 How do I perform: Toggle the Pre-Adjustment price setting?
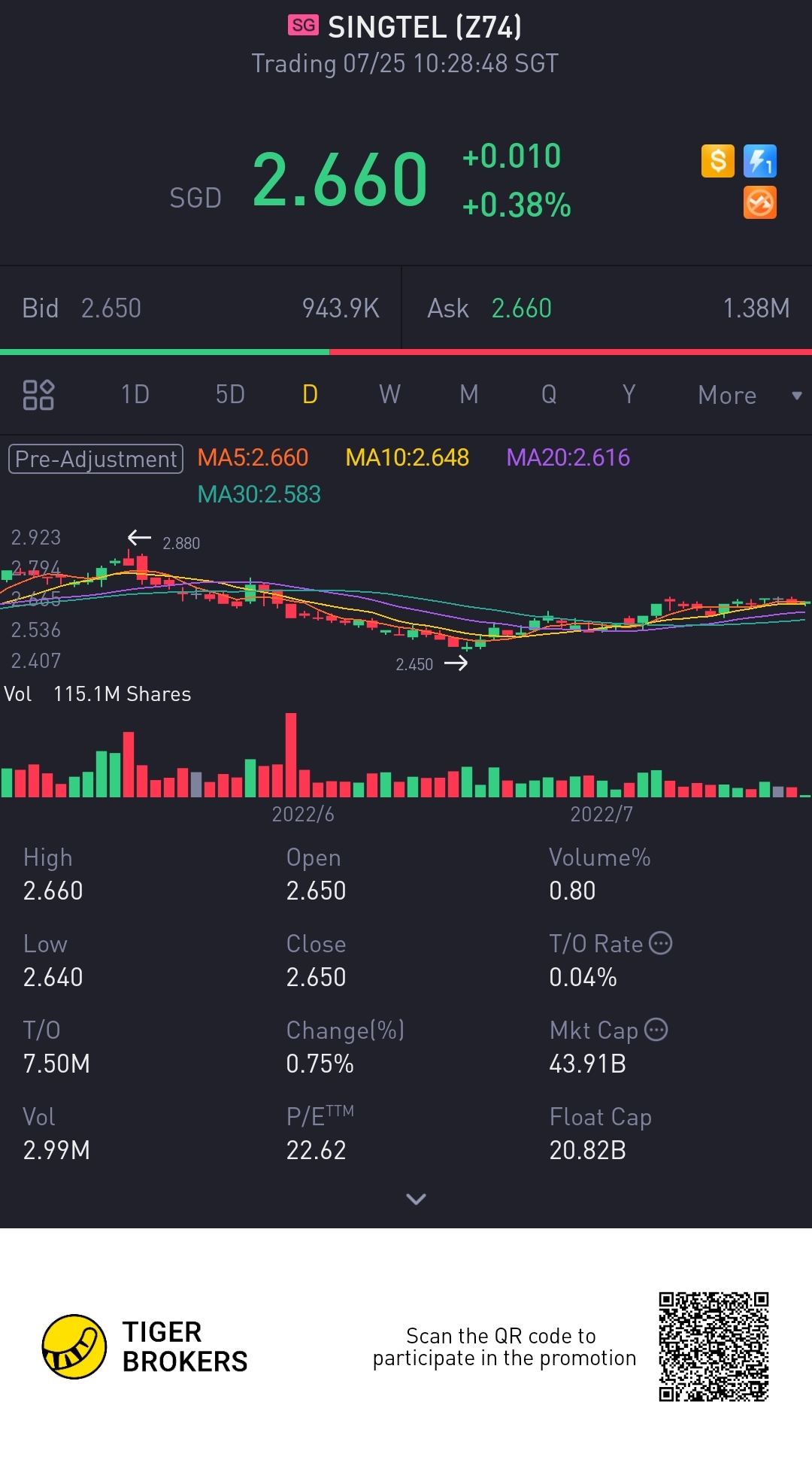point(95,459)
